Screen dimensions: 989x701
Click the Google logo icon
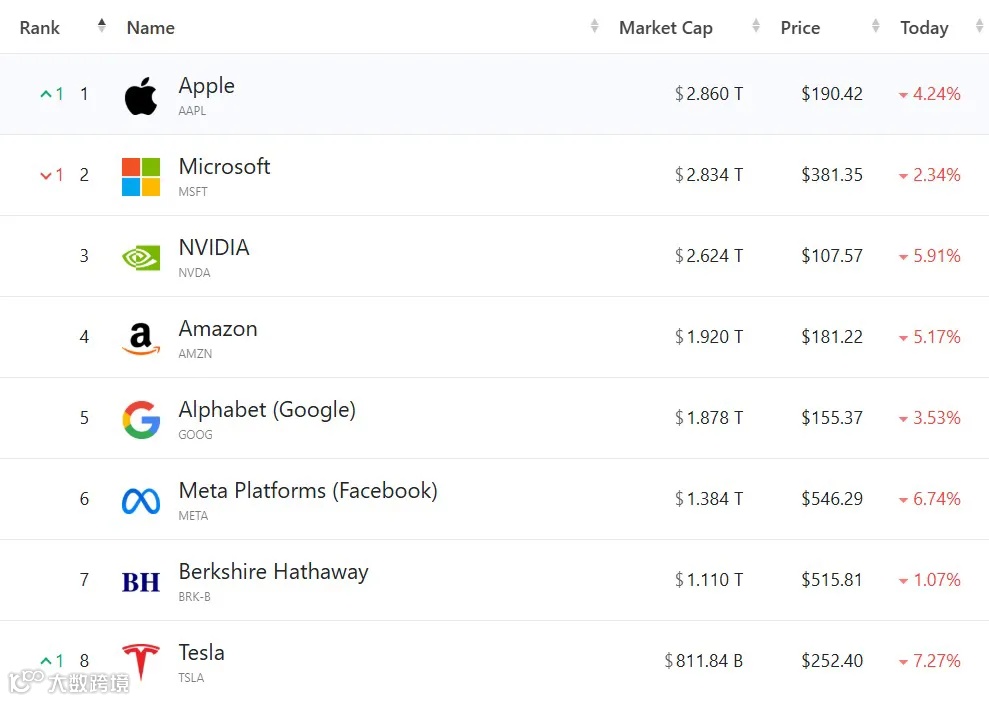(141, 419)
